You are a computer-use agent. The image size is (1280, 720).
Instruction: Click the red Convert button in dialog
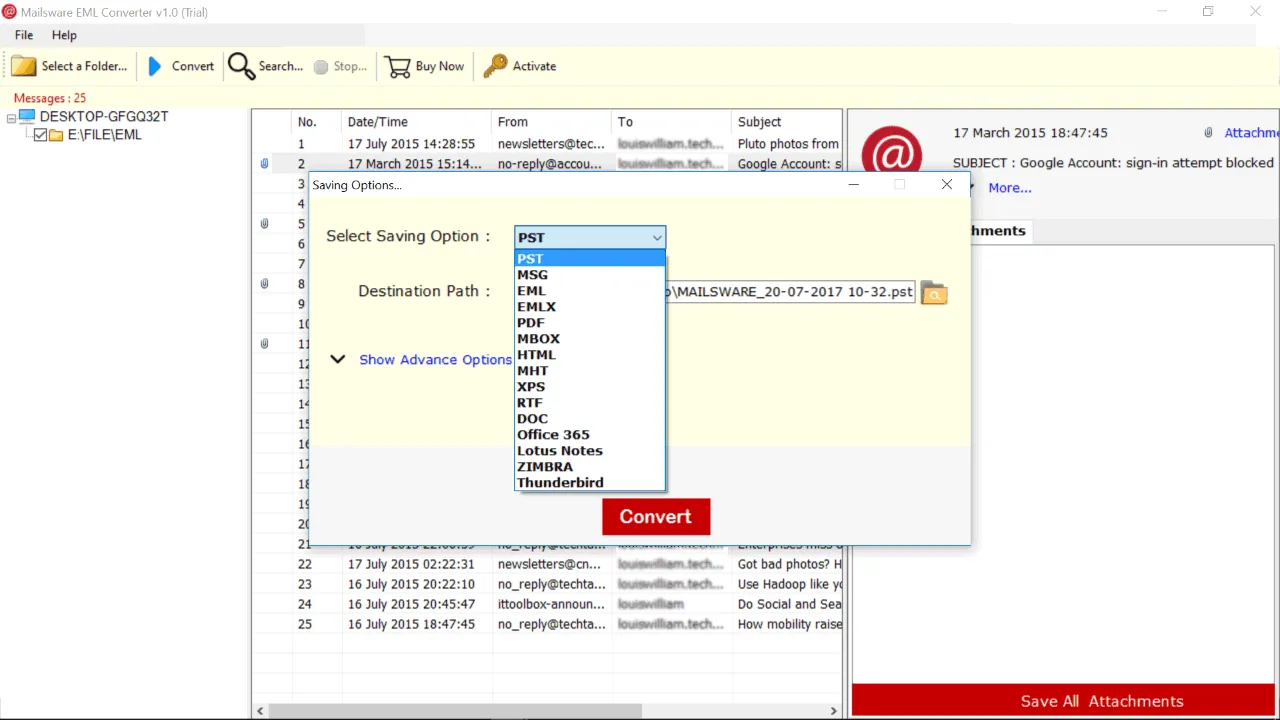point(656,517)
